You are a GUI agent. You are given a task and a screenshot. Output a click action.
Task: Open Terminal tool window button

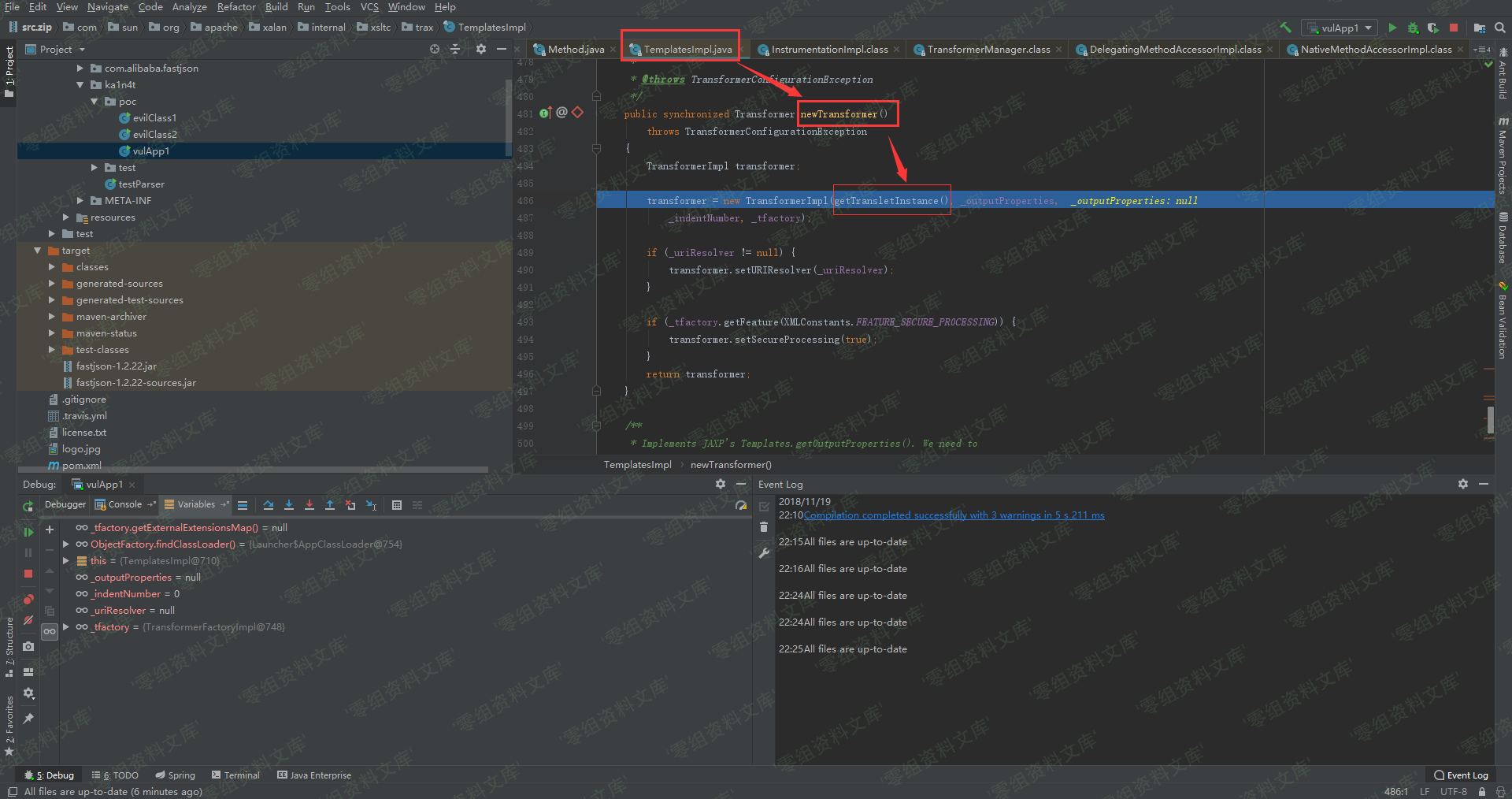pyautogui.click(x=235, y=775)
